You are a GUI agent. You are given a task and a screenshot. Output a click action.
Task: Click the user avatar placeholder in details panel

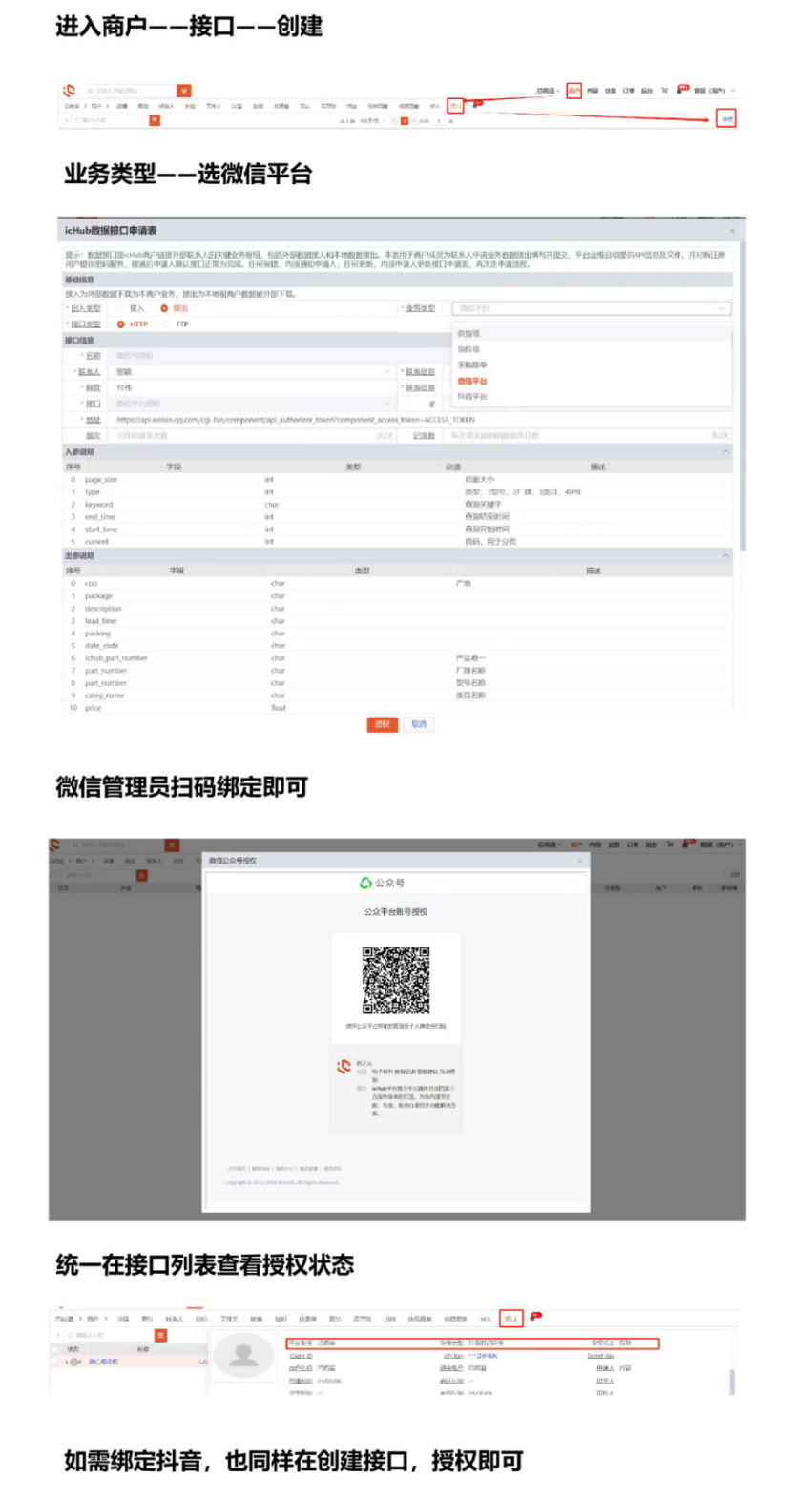(x=243, y=1356)
